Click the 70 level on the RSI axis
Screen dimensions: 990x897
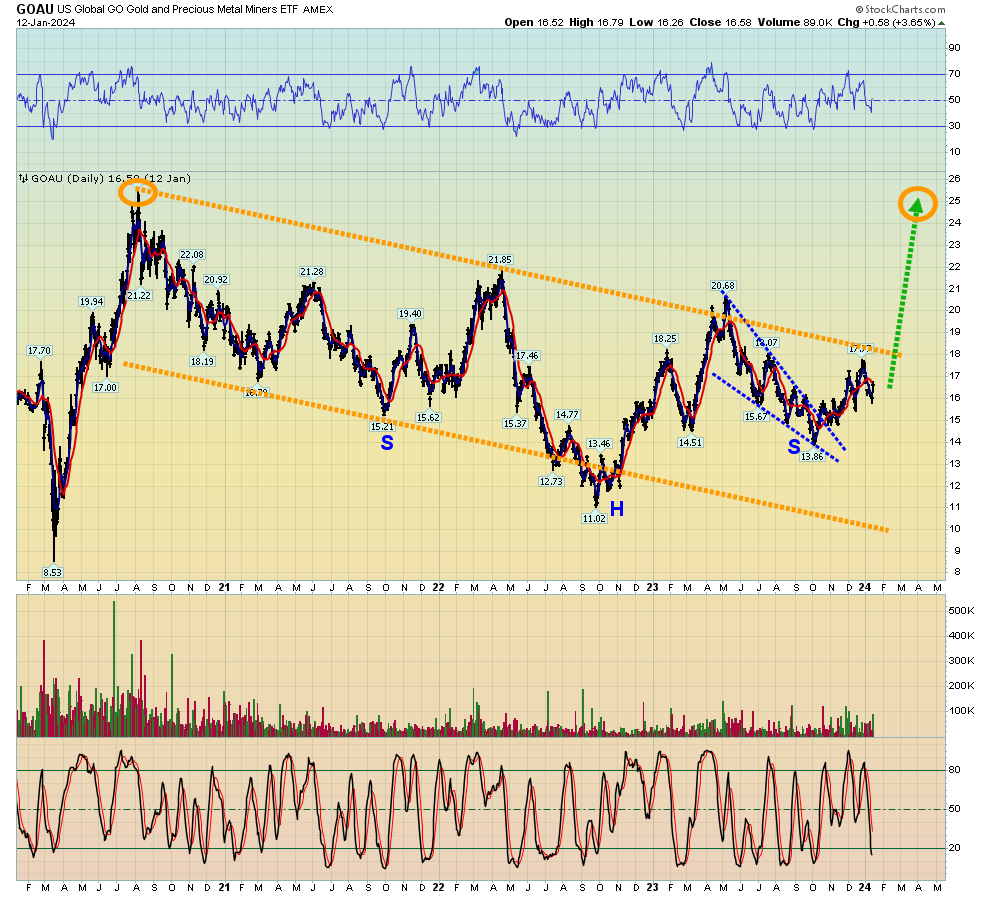[x=955, y=74]
